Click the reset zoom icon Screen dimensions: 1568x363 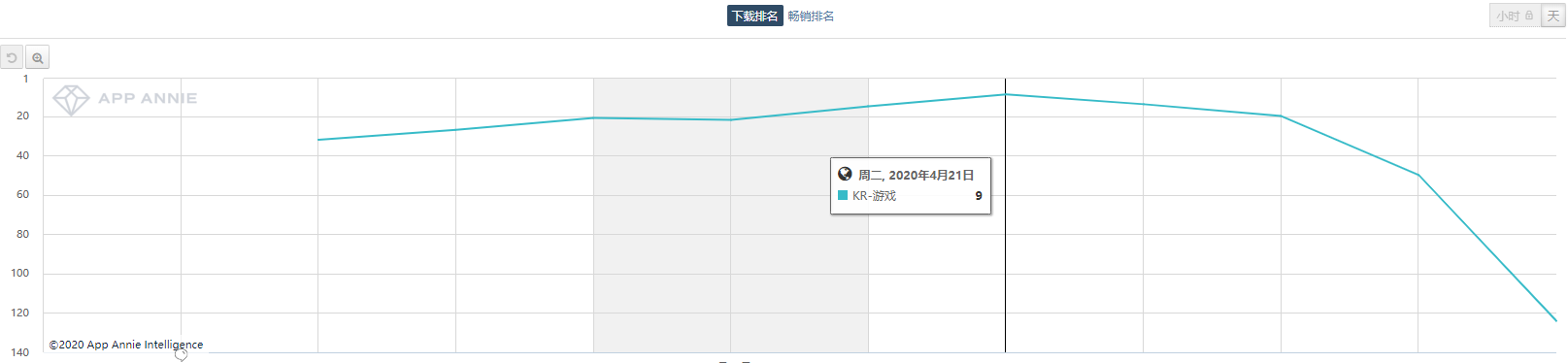point(12,58)
